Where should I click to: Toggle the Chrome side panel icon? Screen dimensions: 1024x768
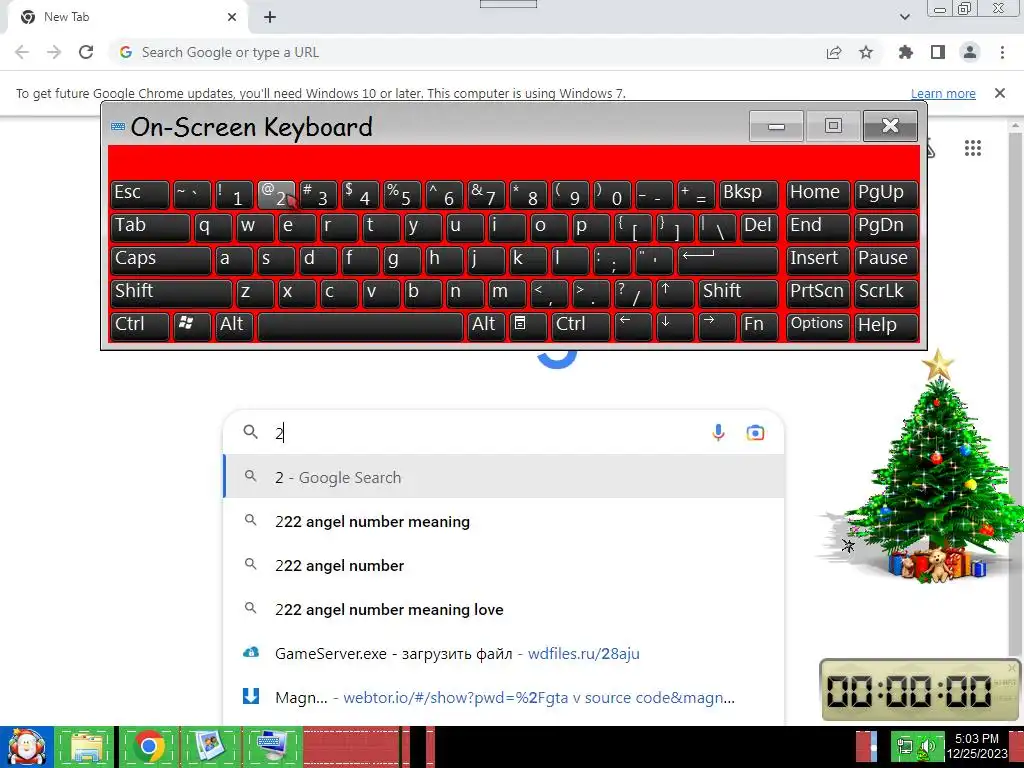(938, 52)
